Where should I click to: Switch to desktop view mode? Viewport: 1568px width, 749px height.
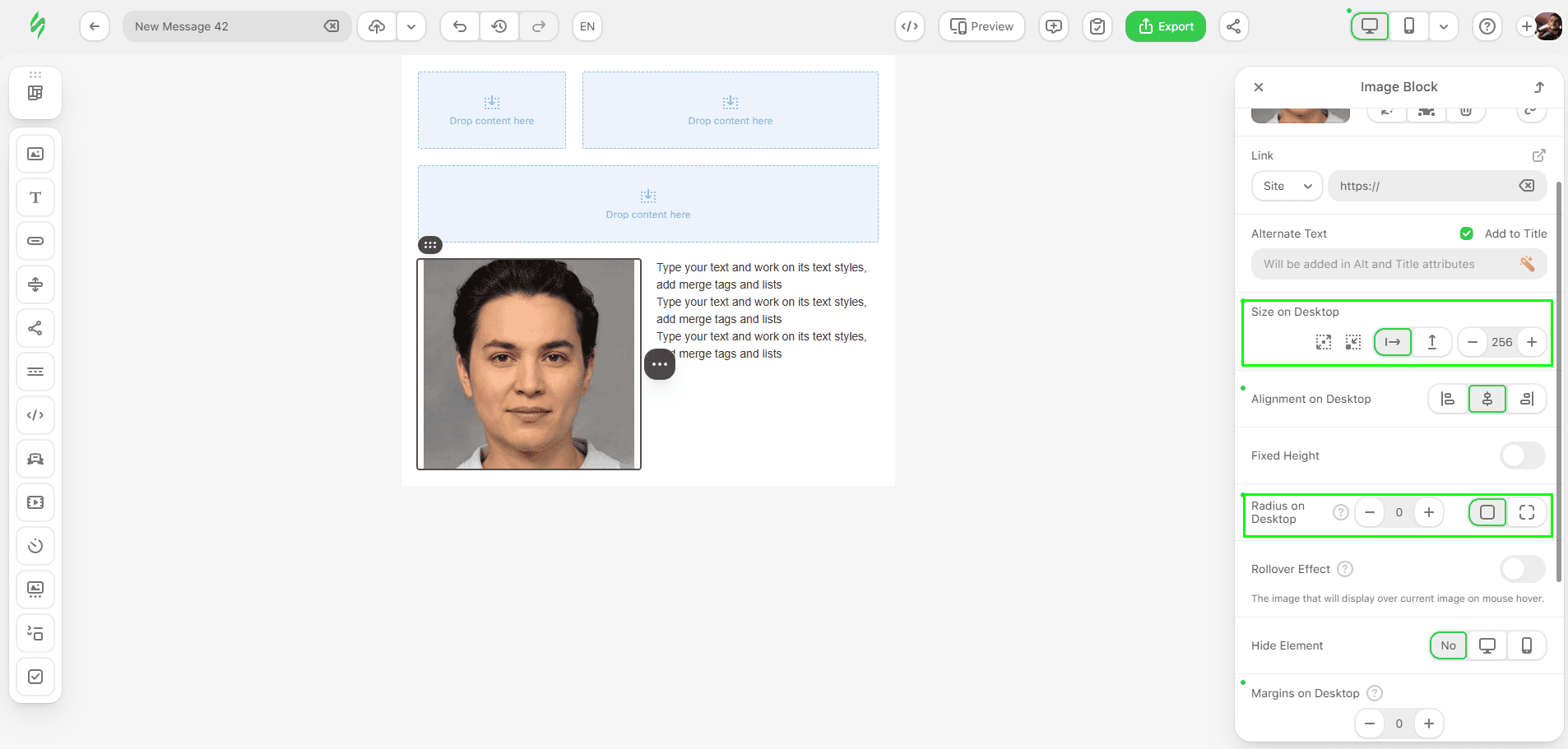1370,26
